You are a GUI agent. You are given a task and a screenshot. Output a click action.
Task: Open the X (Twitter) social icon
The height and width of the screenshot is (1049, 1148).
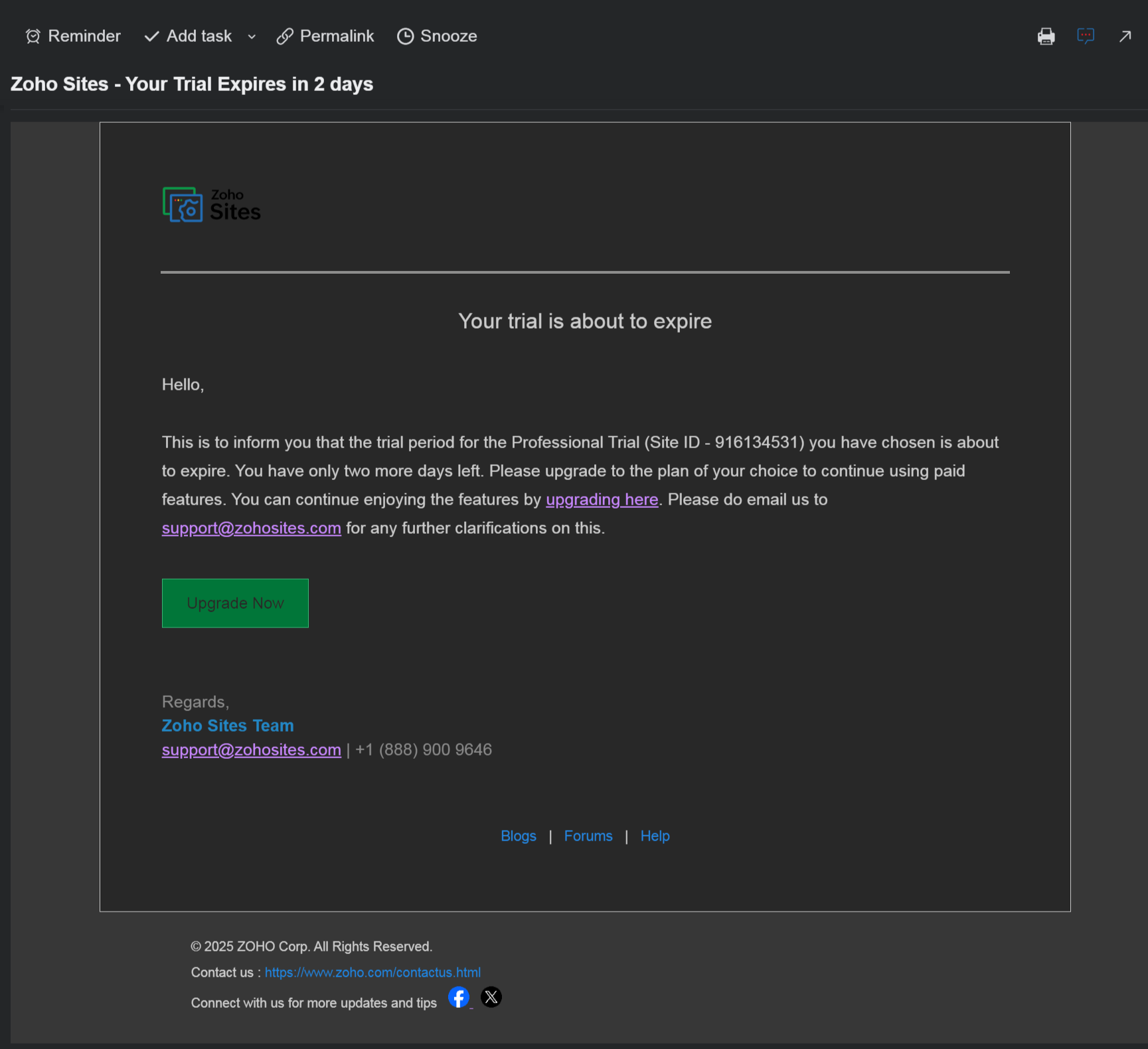tap(491, 997)
